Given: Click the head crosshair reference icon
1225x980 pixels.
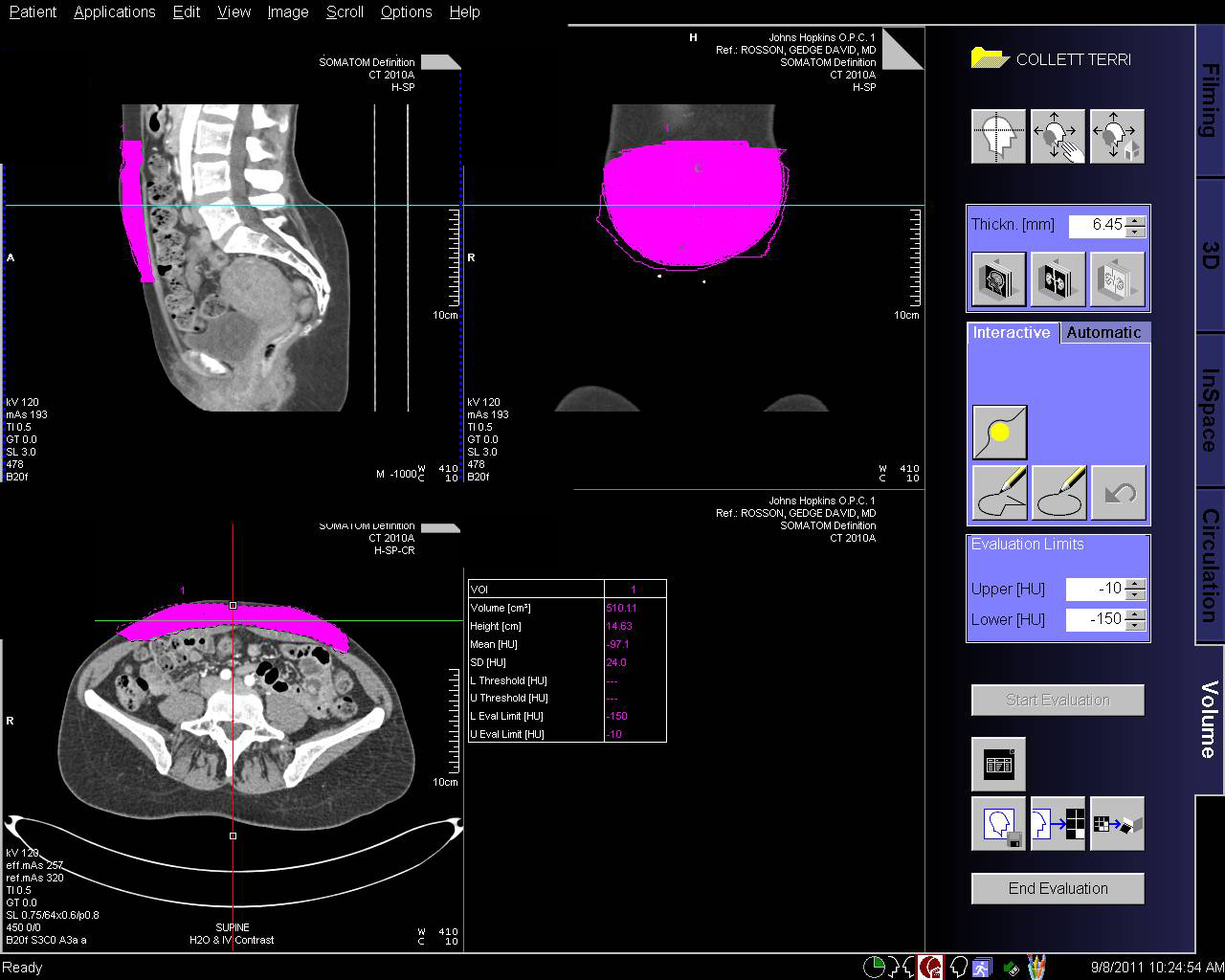Looking at the screenshot, I should 998,136.
